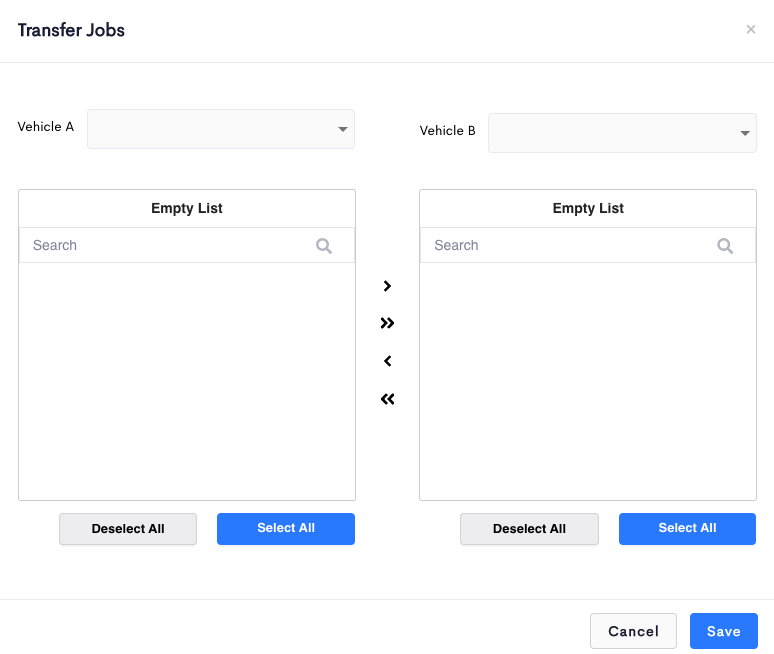Deselect All in the left list
Screen dimensions: 774x654
[128, 529]
